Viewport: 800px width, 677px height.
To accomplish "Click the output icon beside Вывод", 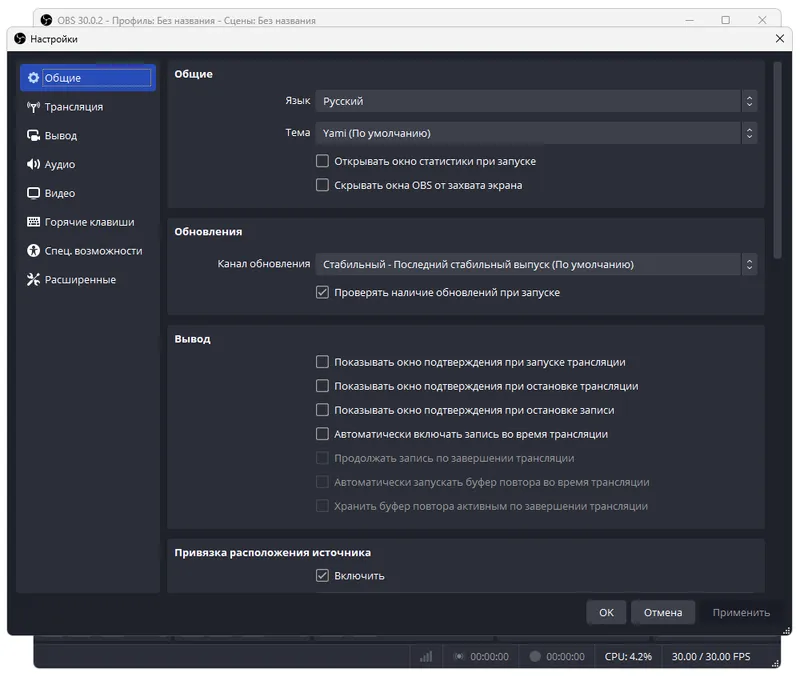I will point(33,135).
